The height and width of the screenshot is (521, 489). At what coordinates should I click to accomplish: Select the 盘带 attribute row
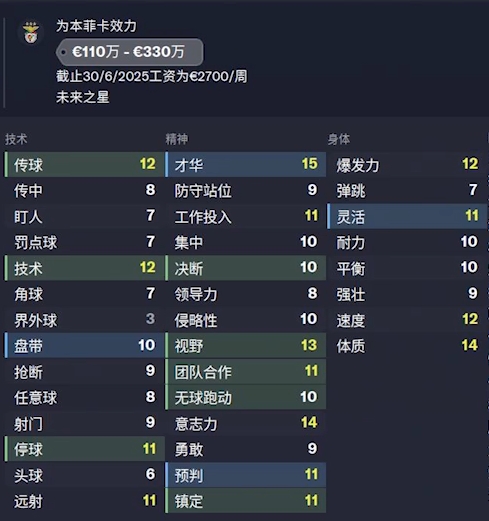pyautogui.click(x=84, y=346)
